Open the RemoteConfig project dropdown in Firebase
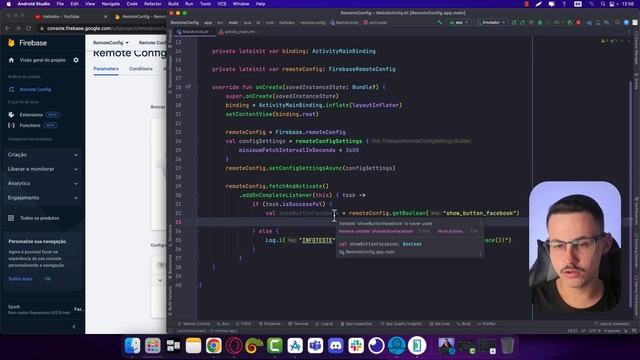The height and width of the screenshot is (360, 640). click(x=111, y=42)
